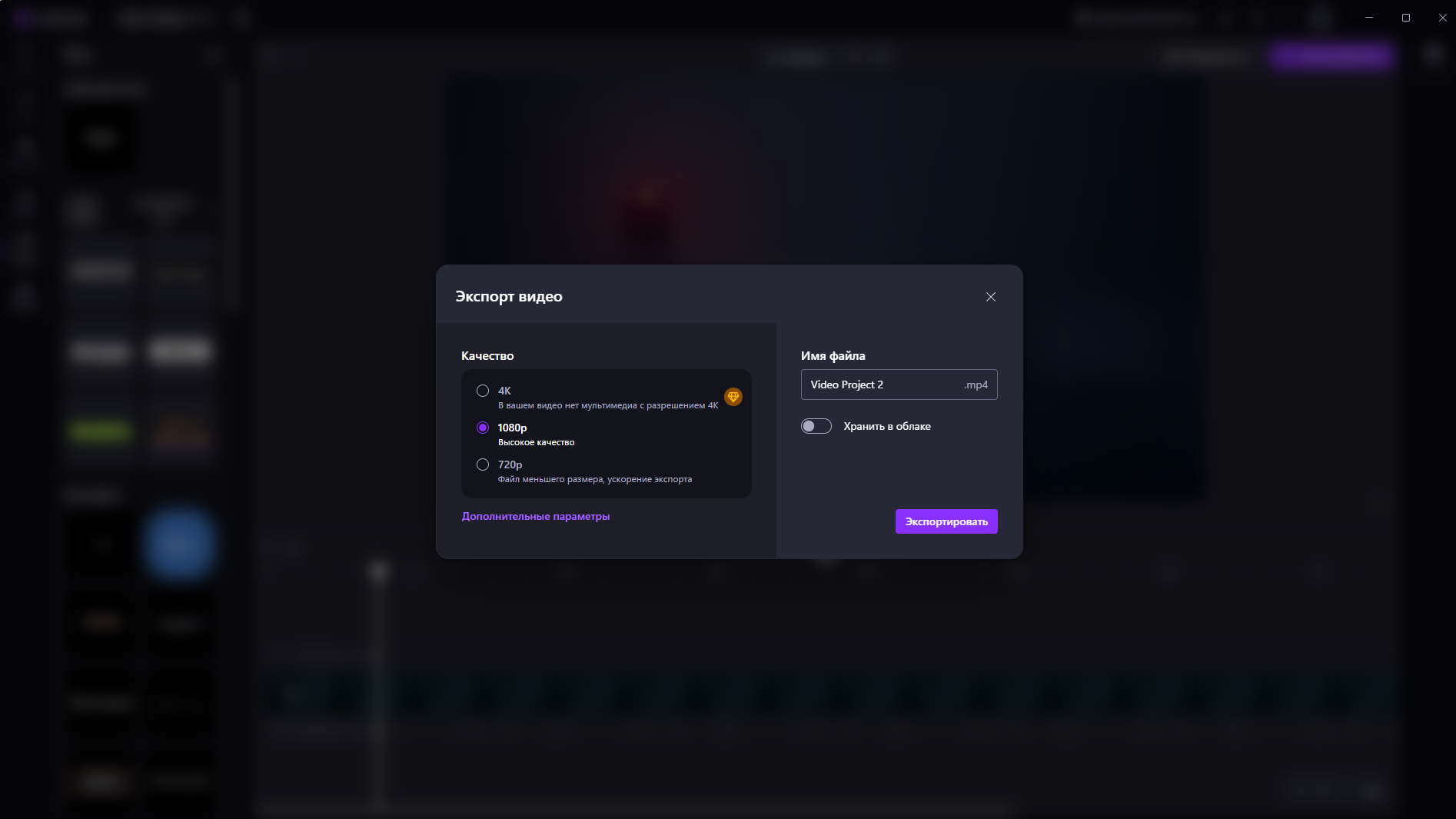This screenshot has width=1456, height=819.
Task: Maximize the application window
Action: [1406, 17]
